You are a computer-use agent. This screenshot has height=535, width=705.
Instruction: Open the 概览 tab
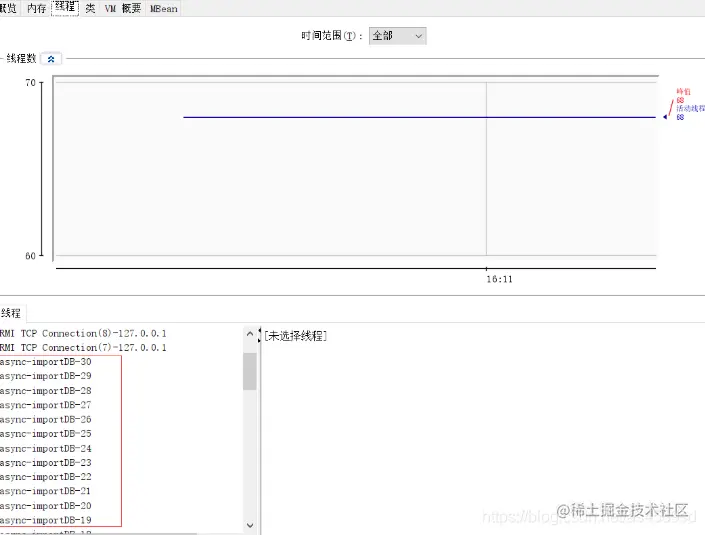tap(9, 8)
